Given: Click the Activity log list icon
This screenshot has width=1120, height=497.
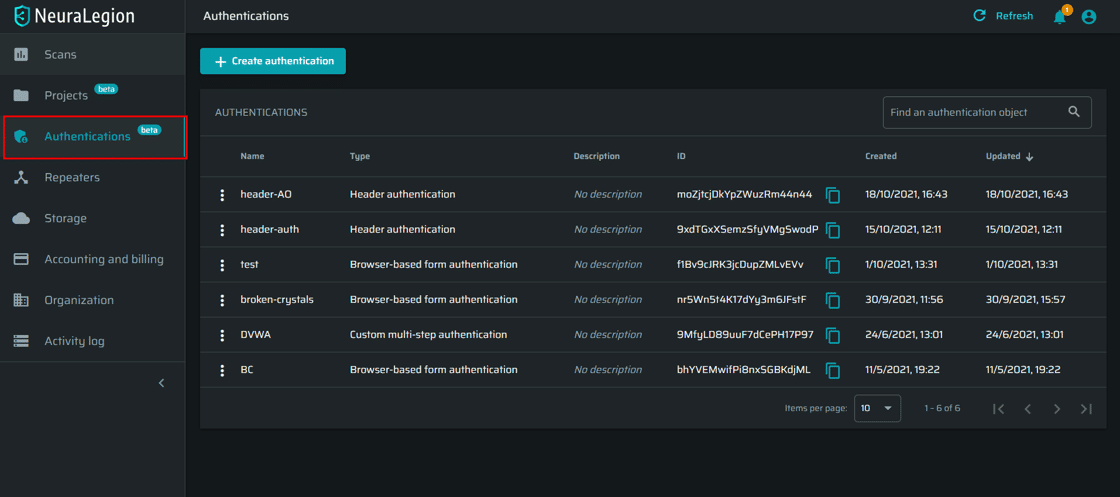Looking at the screenshot, I should coord(21,341).
